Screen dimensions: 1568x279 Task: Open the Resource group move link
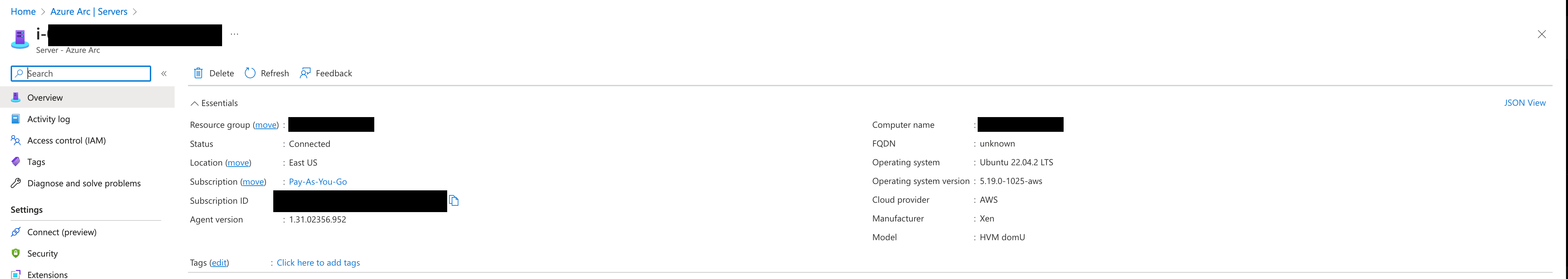pyautogui.click(x=265, y=124)
